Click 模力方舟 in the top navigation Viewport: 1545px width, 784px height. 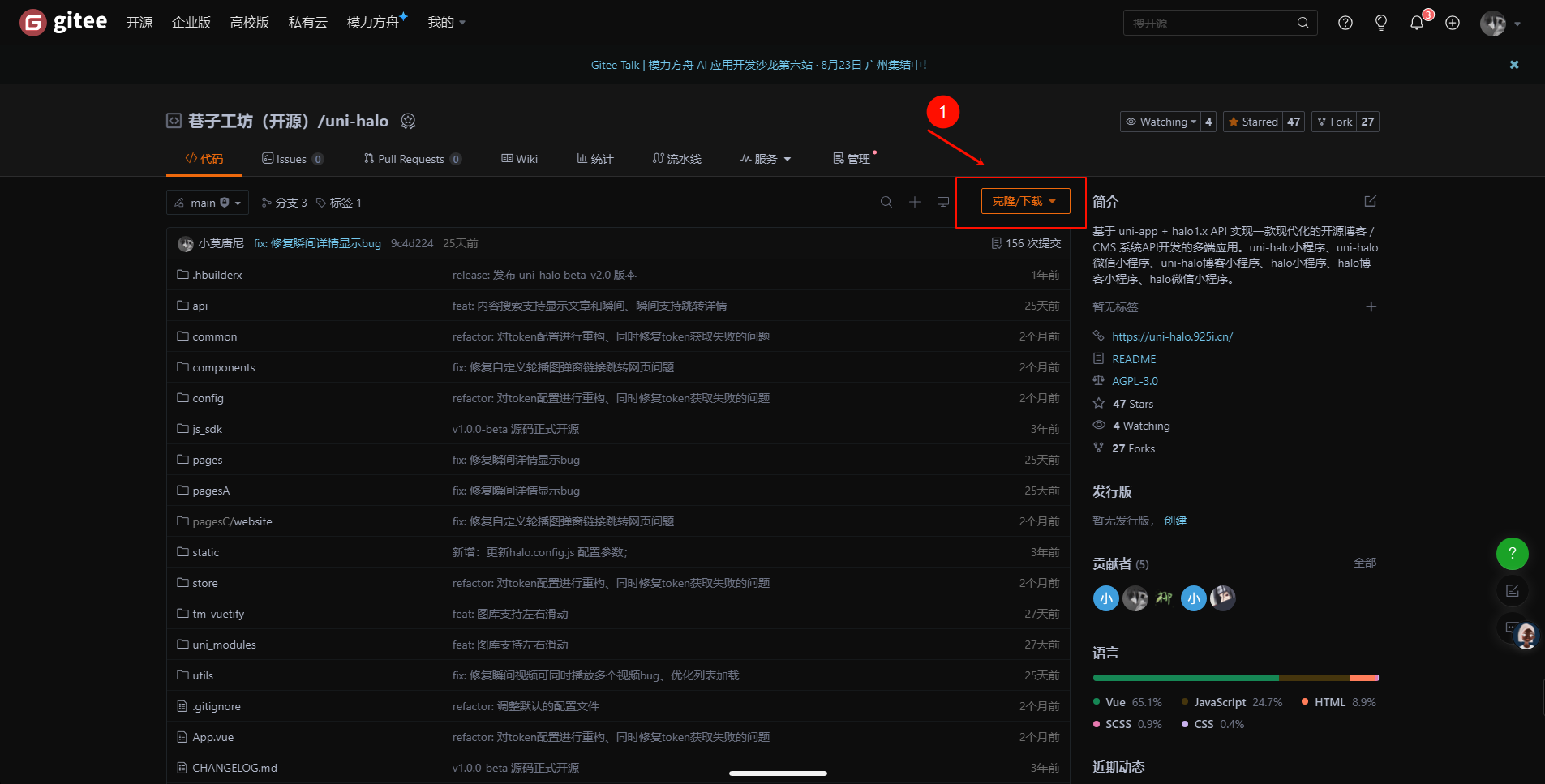[374, 22]
